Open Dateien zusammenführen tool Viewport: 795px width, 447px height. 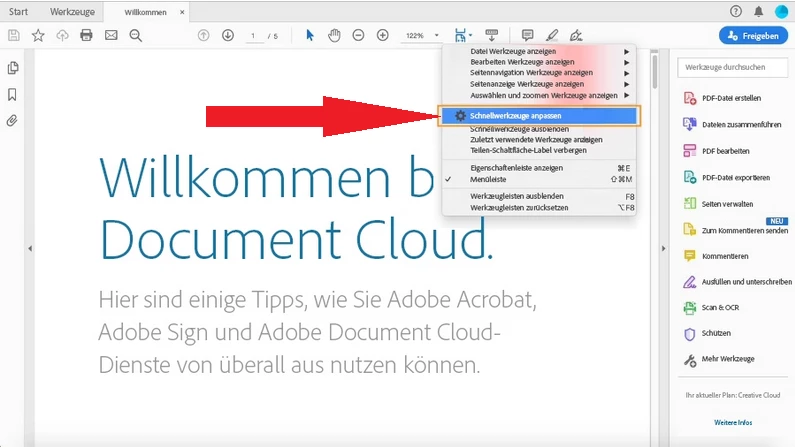click(x=733, y=125)
